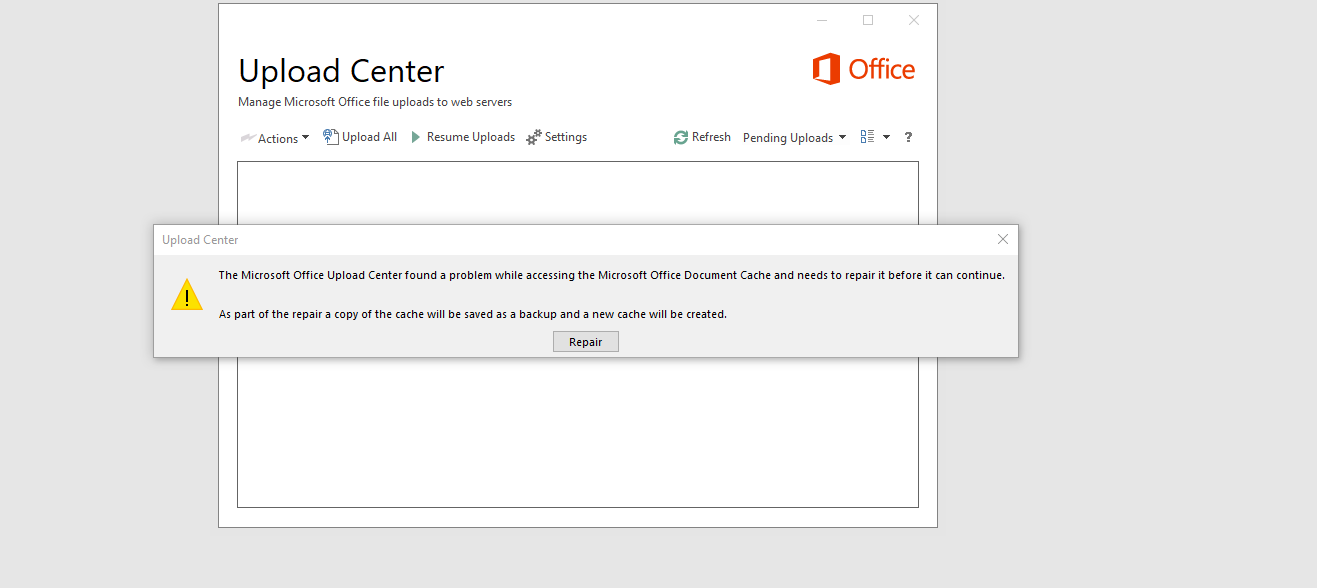Click the green Refresh icon
This screenshot has width=1317, height=588.
(681, 137)
